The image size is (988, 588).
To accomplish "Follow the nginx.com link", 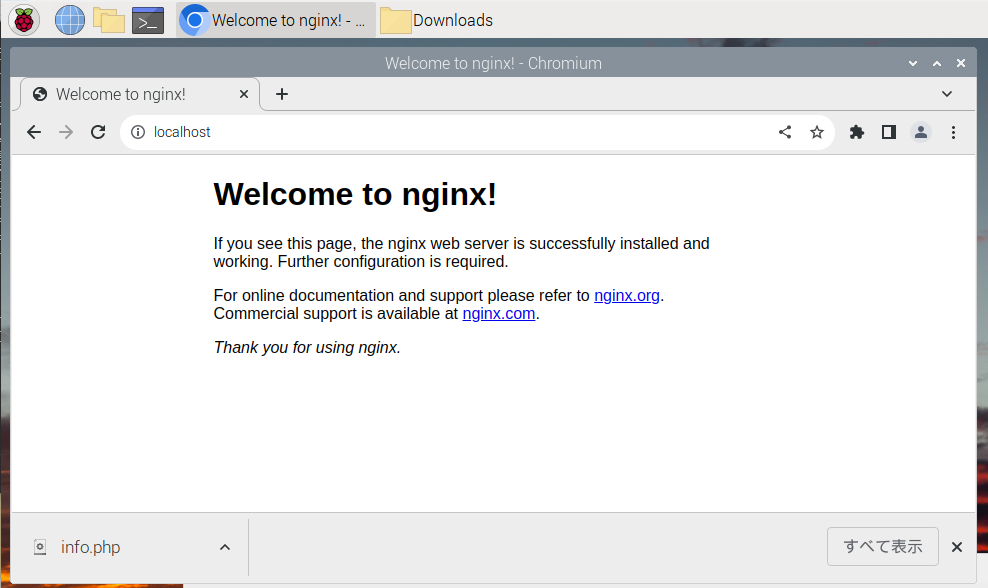I will tap(499, 313).
